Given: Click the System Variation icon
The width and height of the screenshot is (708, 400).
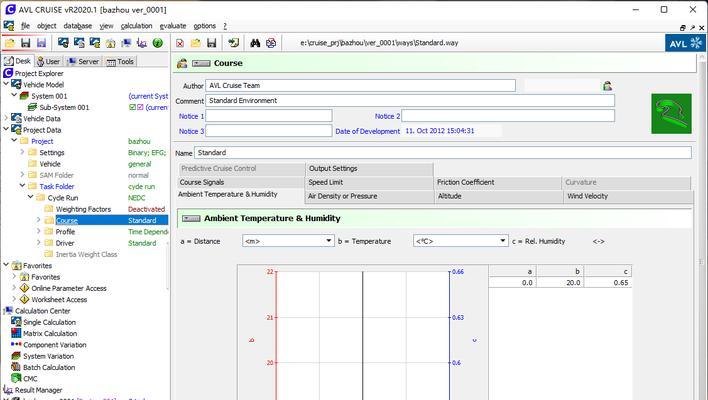Looking at the screenshot, I should point(16,356).
